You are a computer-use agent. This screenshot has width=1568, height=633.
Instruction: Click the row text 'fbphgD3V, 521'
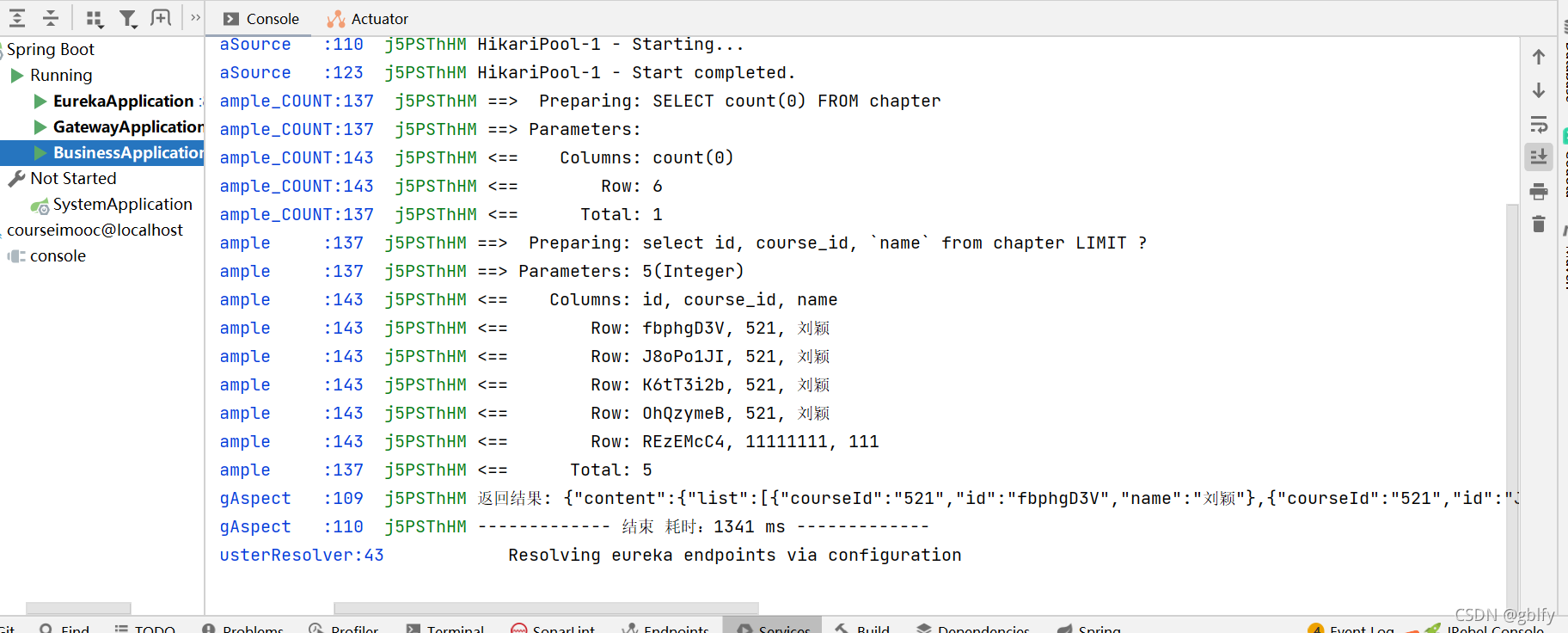click(x=709, y=328)
